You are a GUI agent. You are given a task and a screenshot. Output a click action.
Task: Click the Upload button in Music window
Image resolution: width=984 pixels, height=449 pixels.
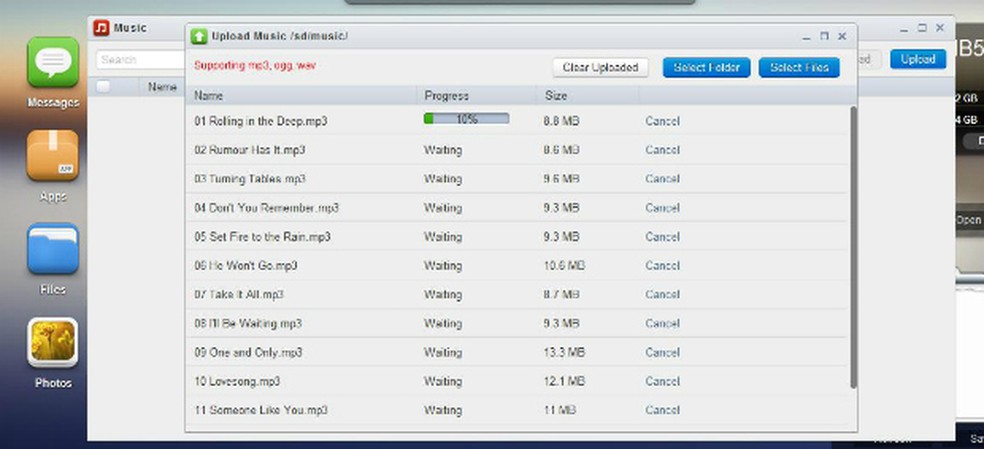click(x=918, y=59)
